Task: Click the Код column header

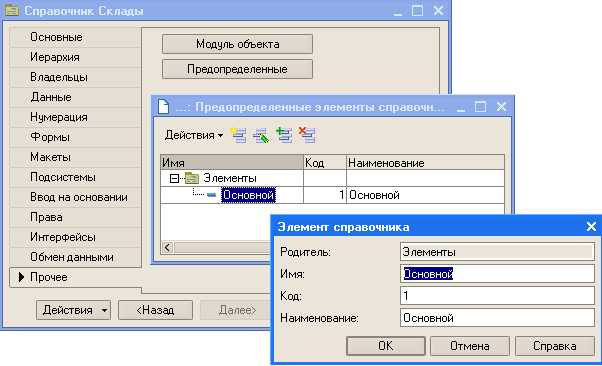Action: (x=325, y=162)
